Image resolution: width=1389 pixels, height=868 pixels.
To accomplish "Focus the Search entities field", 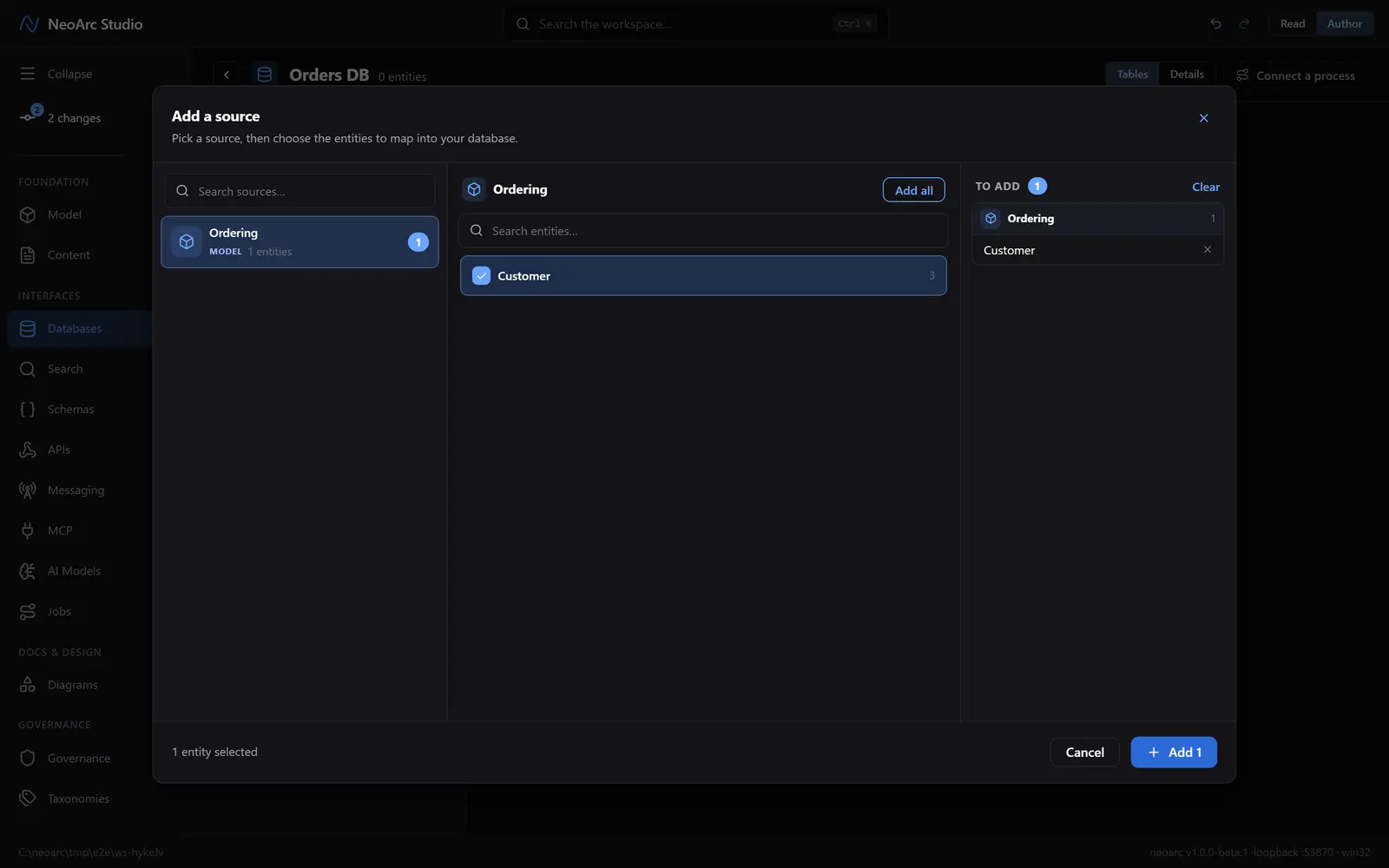I will [703, 231].
